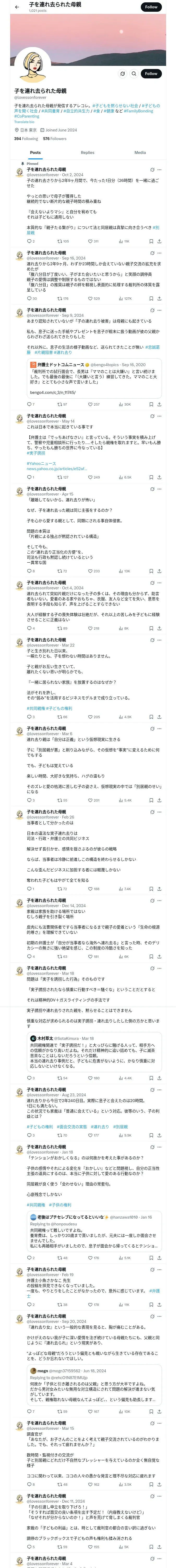Like the pinned Oct 2, 2024 post
Screen dimensions: 176x1568
(x=90, y=241)
